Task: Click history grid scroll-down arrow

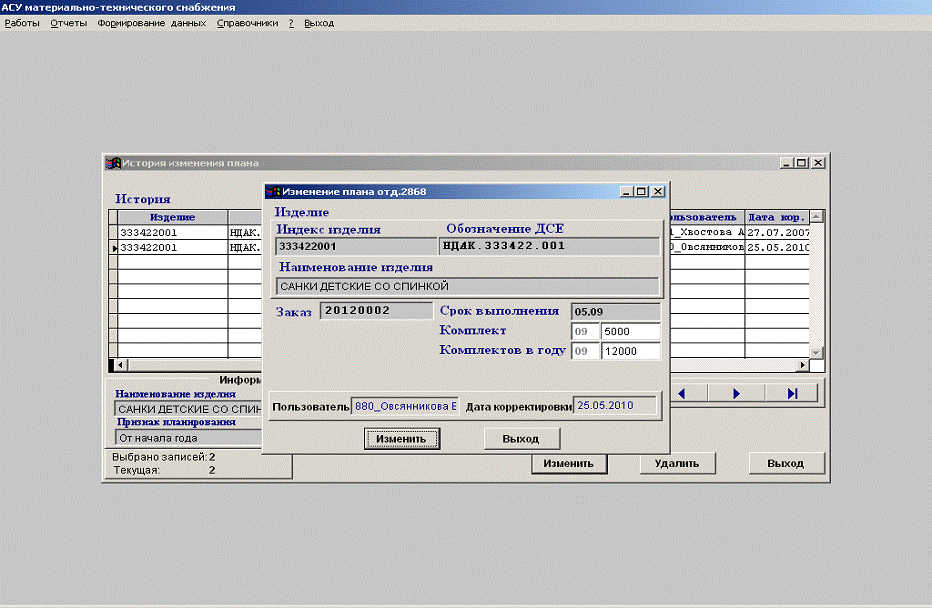Action: click(816, 352)
